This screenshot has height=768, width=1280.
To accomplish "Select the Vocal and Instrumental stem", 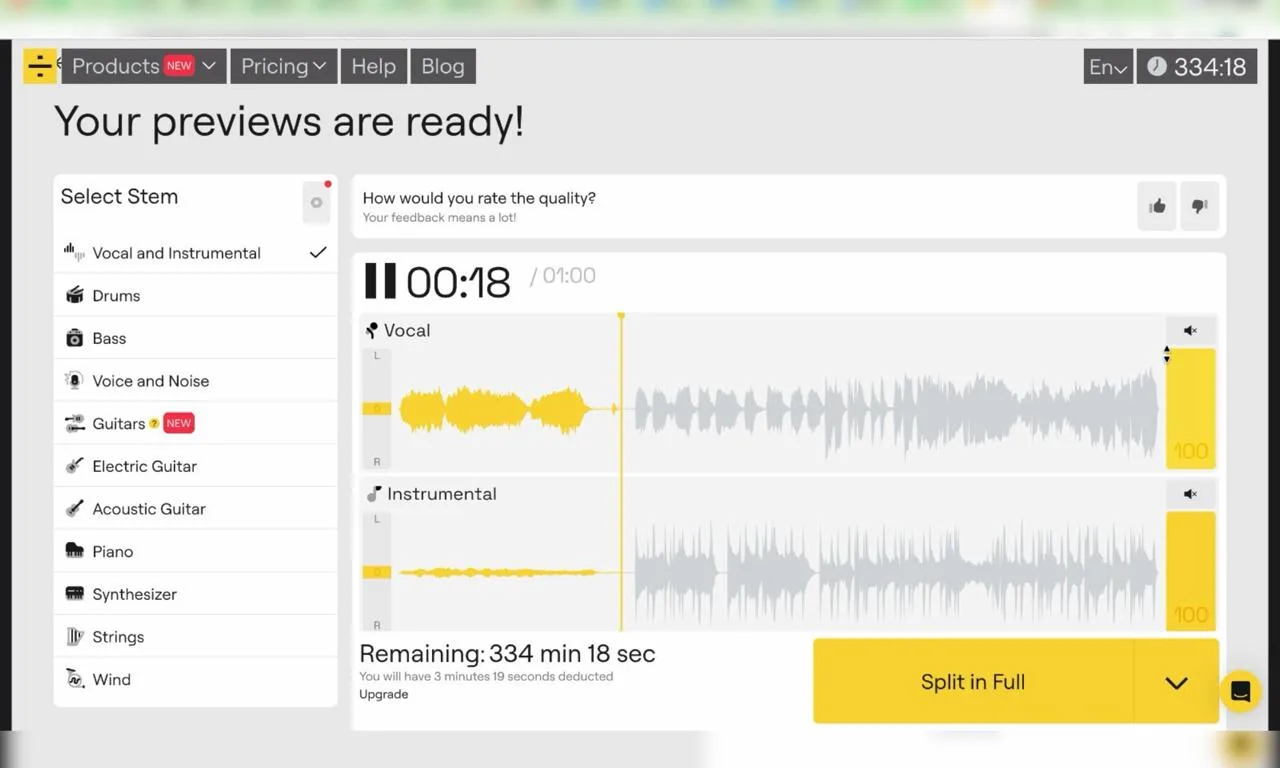I will coord(195,253).
